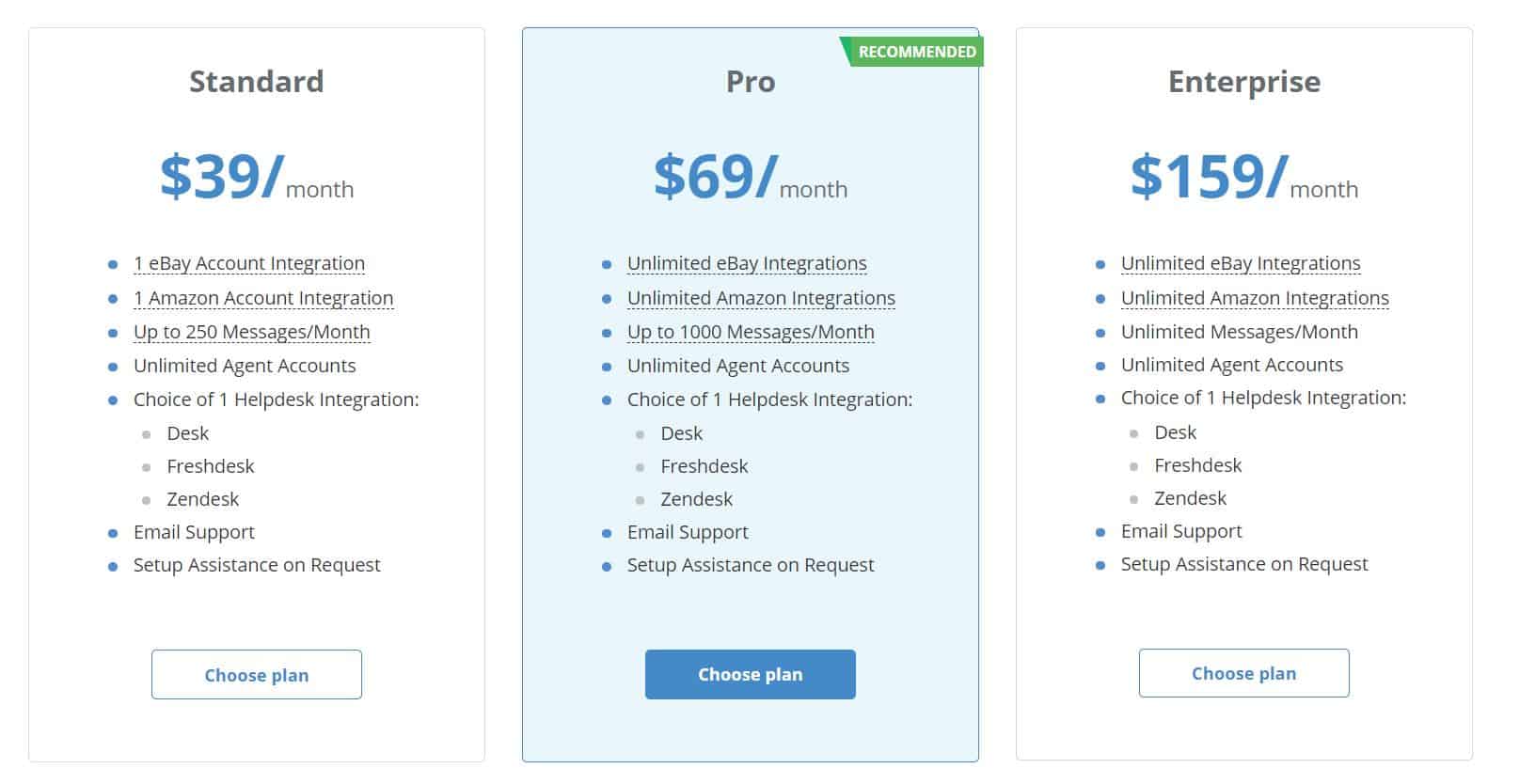Click Unlimited eBay Integrations under Enterprise
Screen dimensions: 1535x784
click(x=1240, y=263)
